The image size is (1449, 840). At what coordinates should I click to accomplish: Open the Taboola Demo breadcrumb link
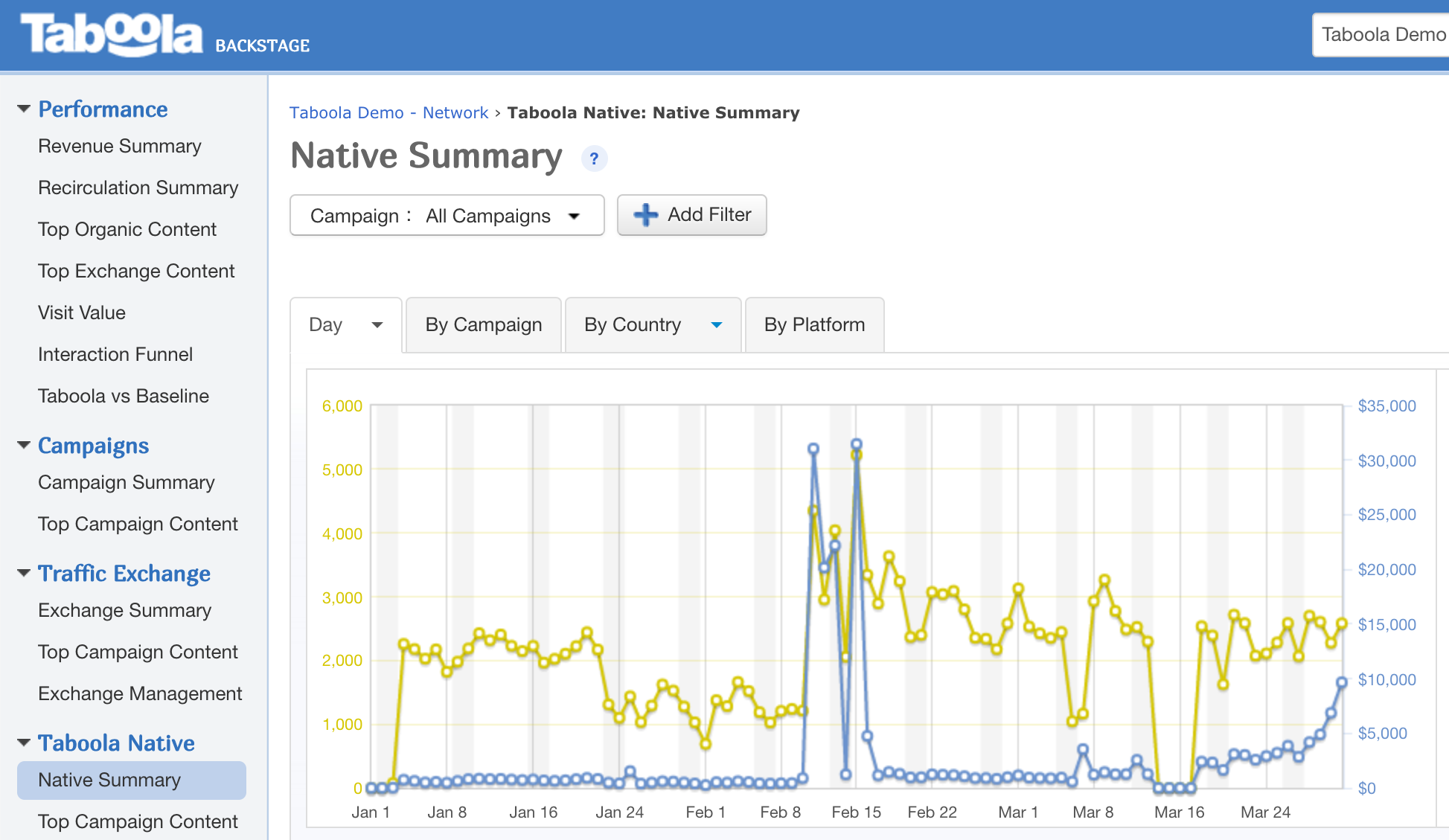346,113
